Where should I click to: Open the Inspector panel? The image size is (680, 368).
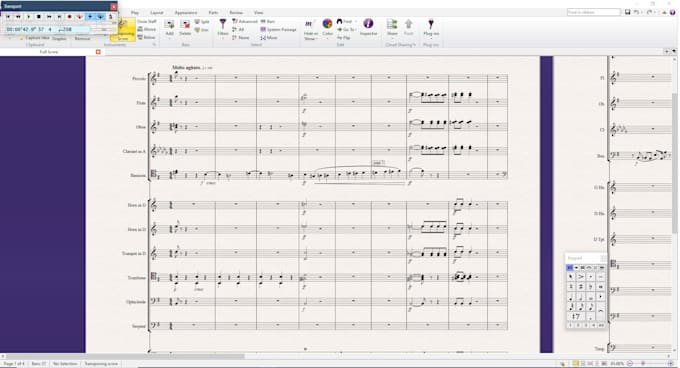(368, 27)
